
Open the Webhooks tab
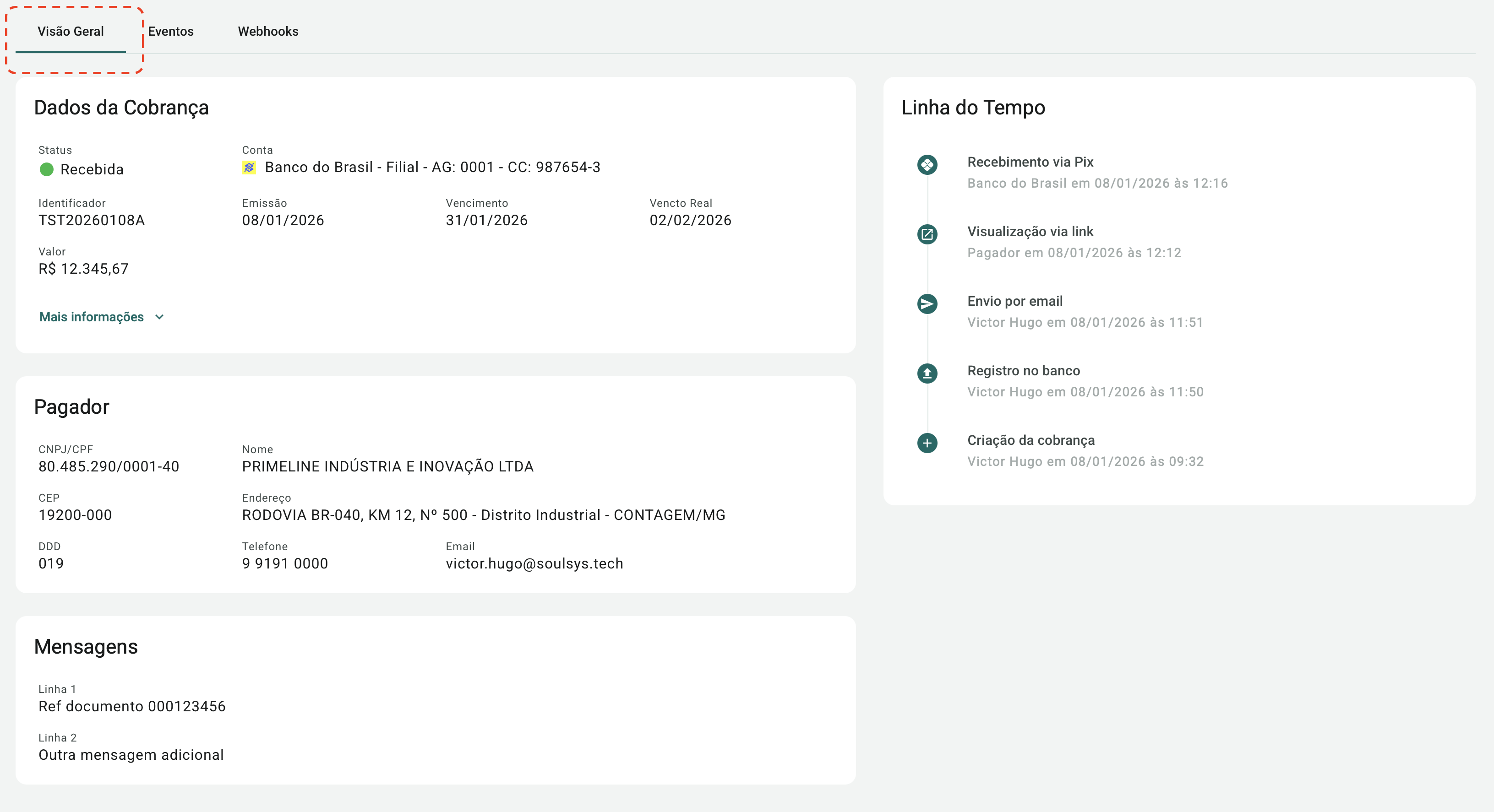coord(268,31)
